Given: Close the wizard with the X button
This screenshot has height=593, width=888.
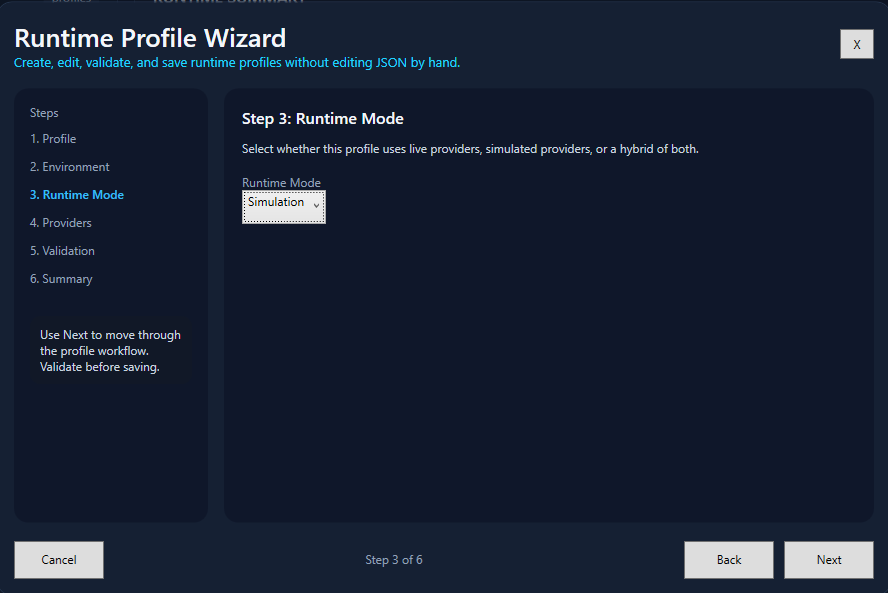Looking at the screenshot, I should [x=856, y=44].
